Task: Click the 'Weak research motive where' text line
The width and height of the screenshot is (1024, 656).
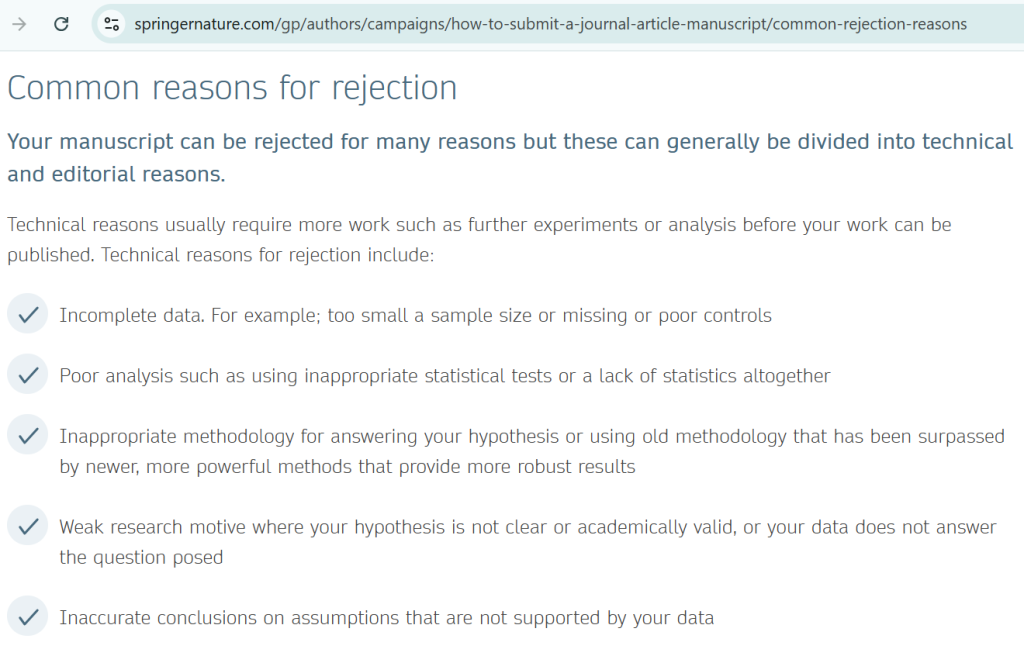Action: 528,526
